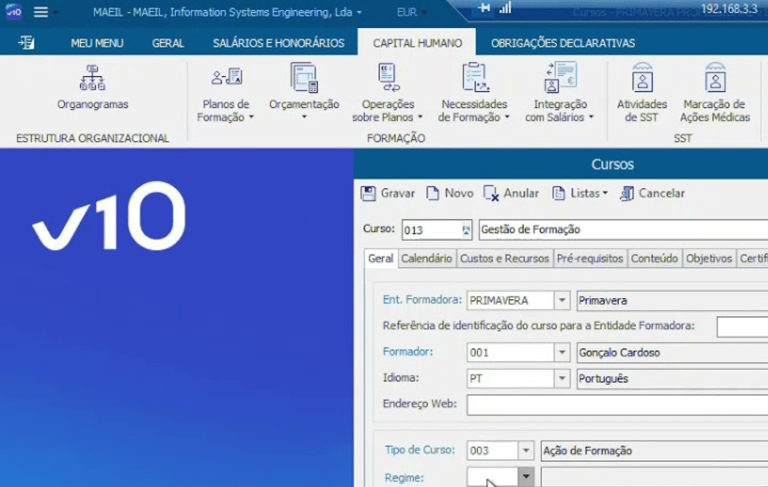Click the Gravar save icon

pos(368,194)
